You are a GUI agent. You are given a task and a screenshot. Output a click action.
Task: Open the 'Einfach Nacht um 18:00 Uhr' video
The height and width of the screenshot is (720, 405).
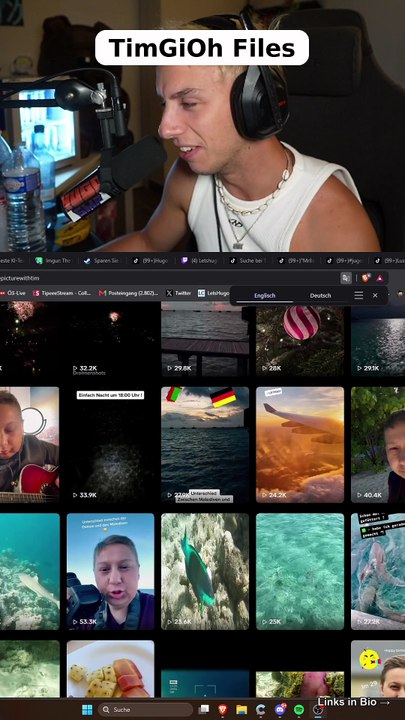point(110,444)
